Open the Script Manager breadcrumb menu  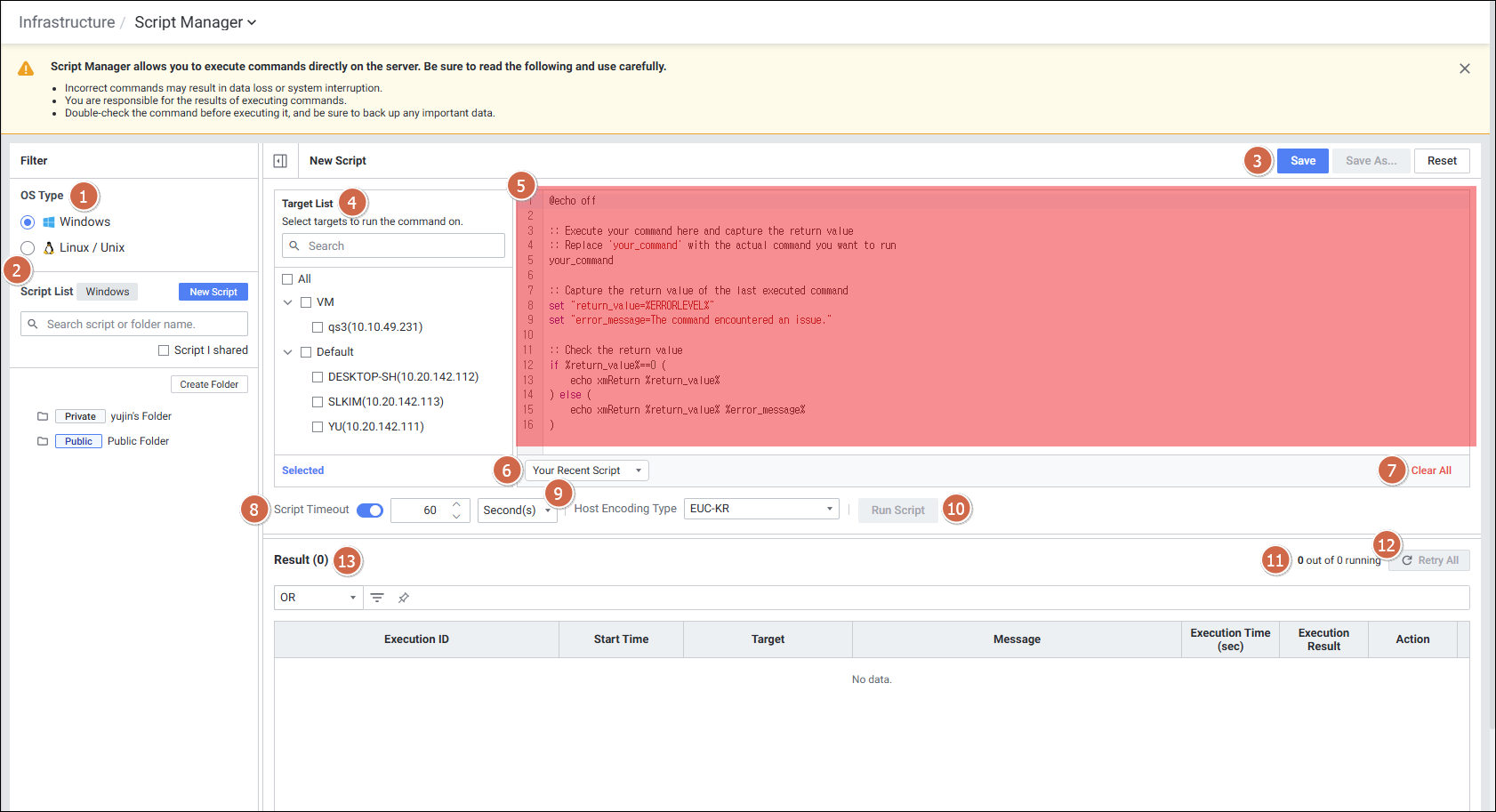coord(195,22)
